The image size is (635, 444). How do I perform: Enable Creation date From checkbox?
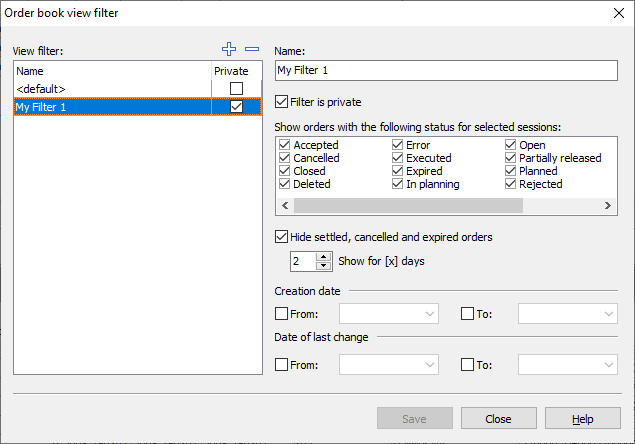click(281, 313)
